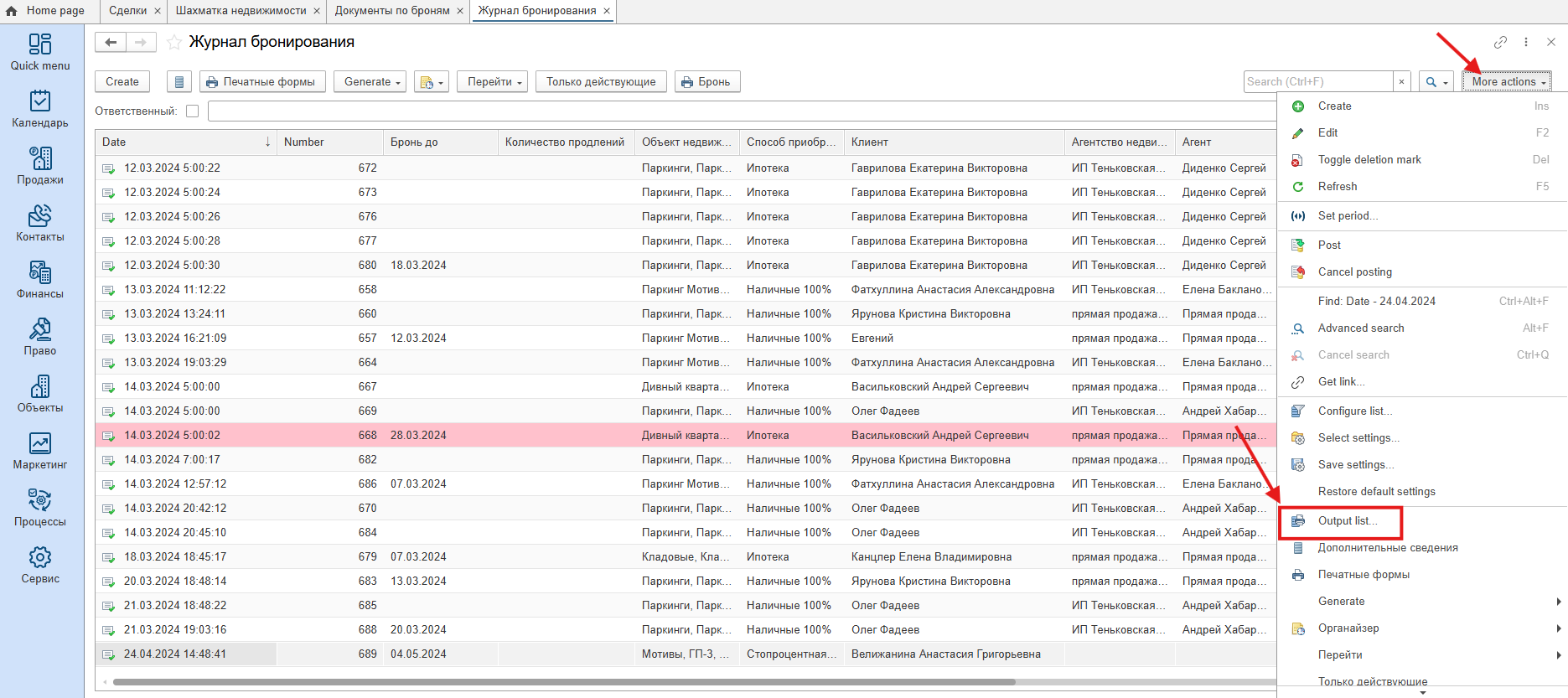Open the Календарь section in sidebar

click(40, 109)
